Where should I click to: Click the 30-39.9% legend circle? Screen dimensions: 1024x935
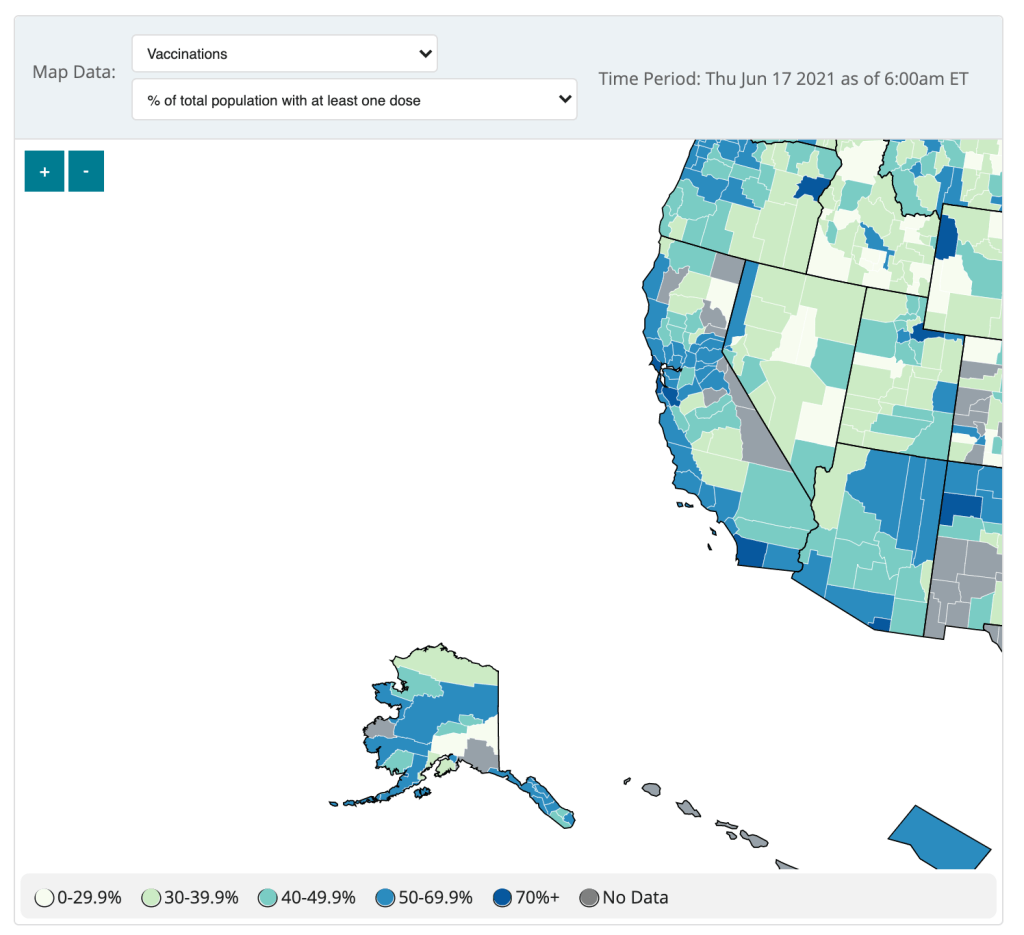click(x=152, y=898)
